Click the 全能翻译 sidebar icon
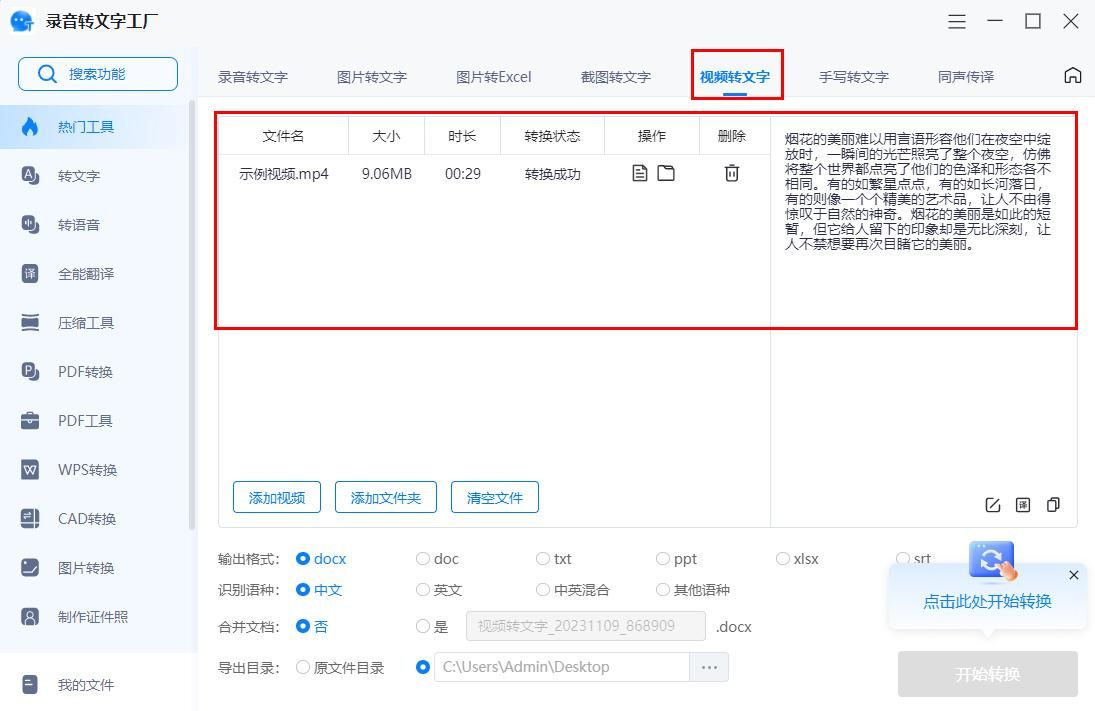 [30, 273]
